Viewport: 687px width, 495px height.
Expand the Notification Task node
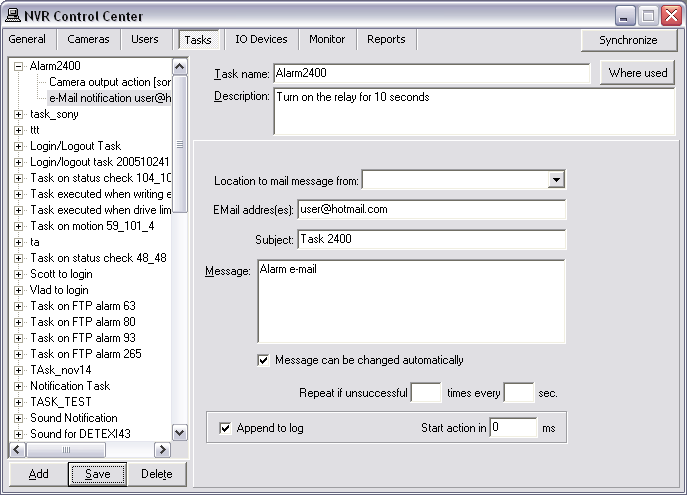click(x=18, y=386)
